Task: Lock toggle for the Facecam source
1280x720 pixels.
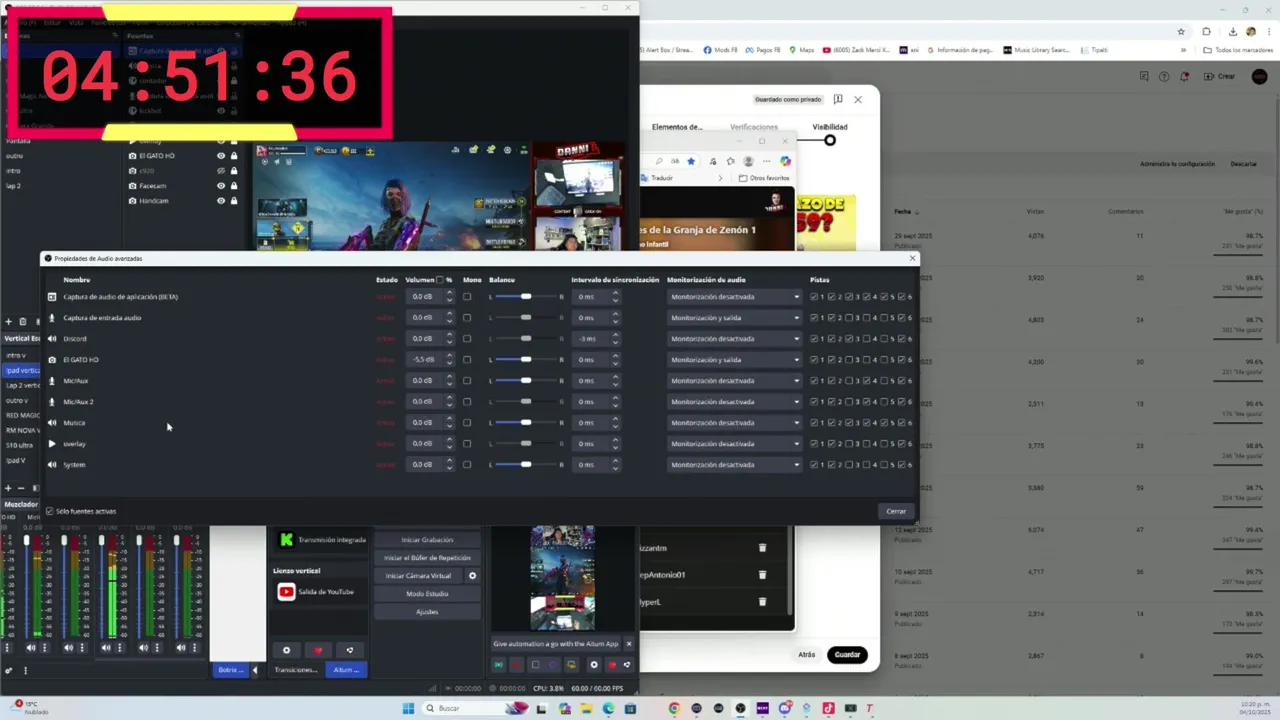Action: 234,186
